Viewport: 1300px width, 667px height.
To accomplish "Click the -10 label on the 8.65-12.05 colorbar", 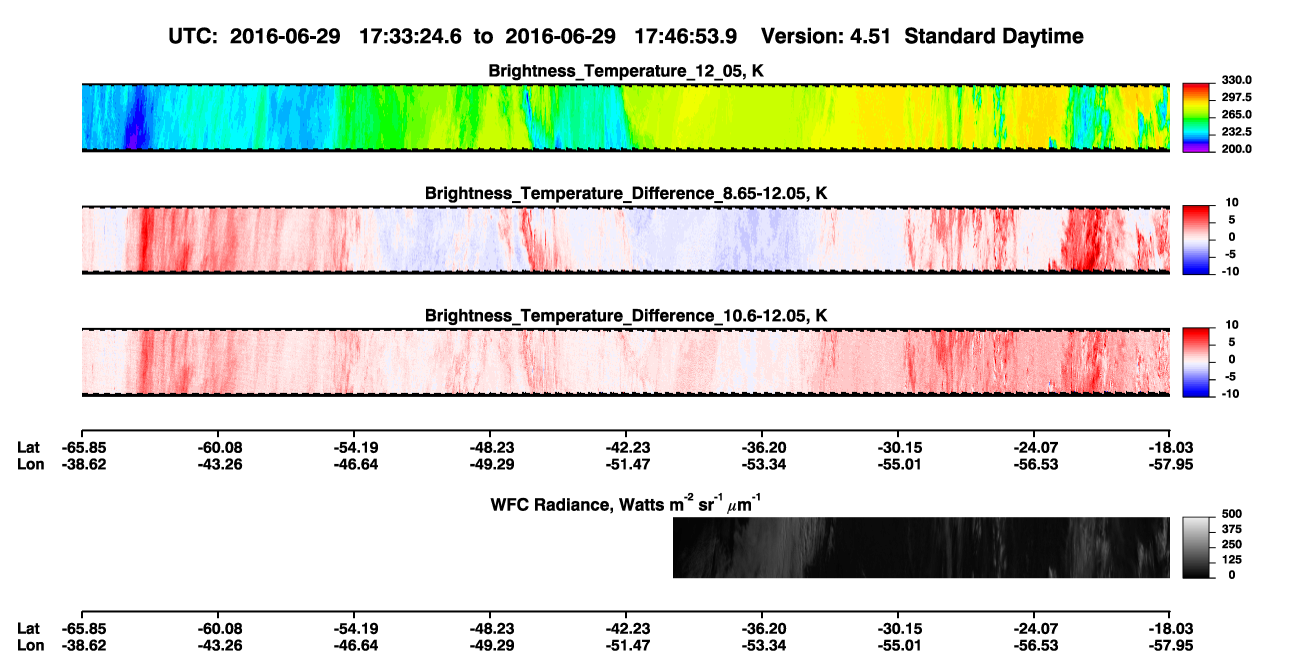I will [1231, 271].
